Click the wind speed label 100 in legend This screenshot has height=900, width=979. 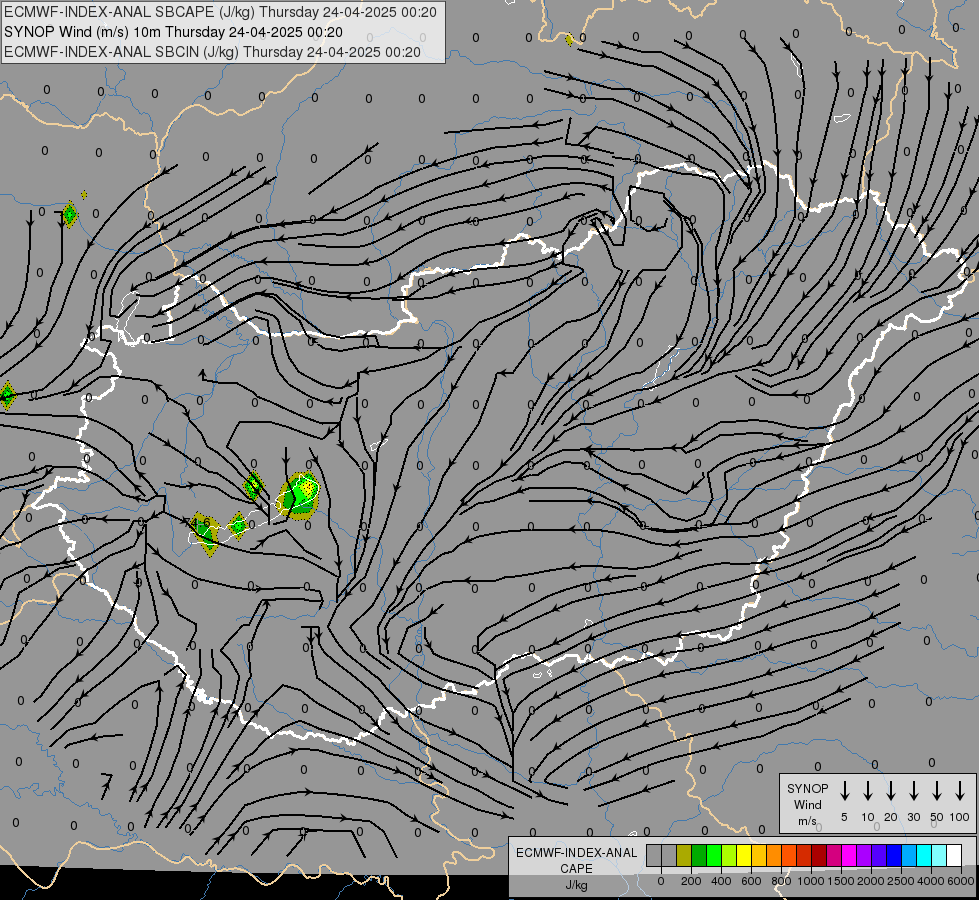(x=960, y=817)
